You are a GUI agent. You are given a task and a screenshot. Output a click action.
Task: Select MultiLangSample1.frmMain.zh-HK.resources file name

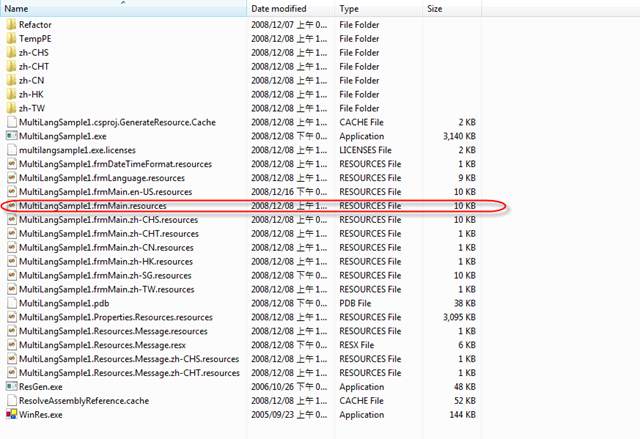(106, 262)
